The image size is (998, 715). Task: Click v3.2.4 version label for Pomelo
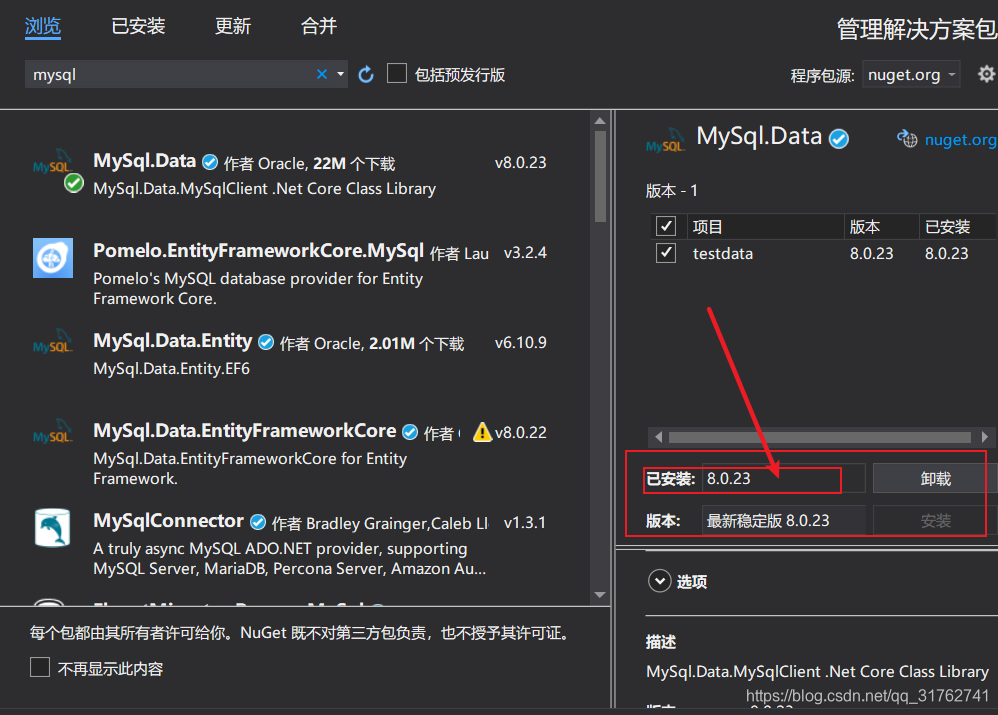pyautogui.click(x=524, y=252)
